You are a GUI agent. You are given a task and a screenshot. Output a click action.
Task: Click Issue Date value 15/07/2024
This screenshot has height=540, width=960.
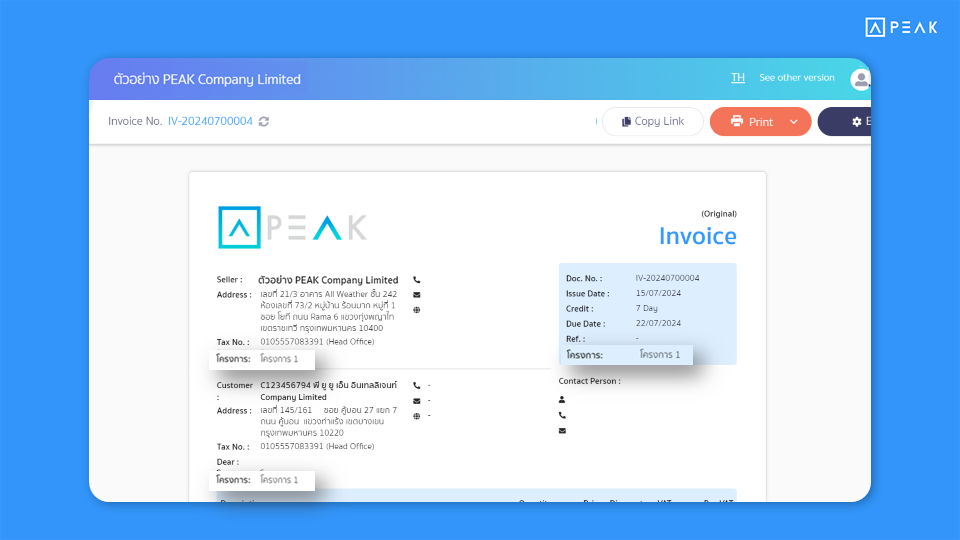[x=658, y=293]
